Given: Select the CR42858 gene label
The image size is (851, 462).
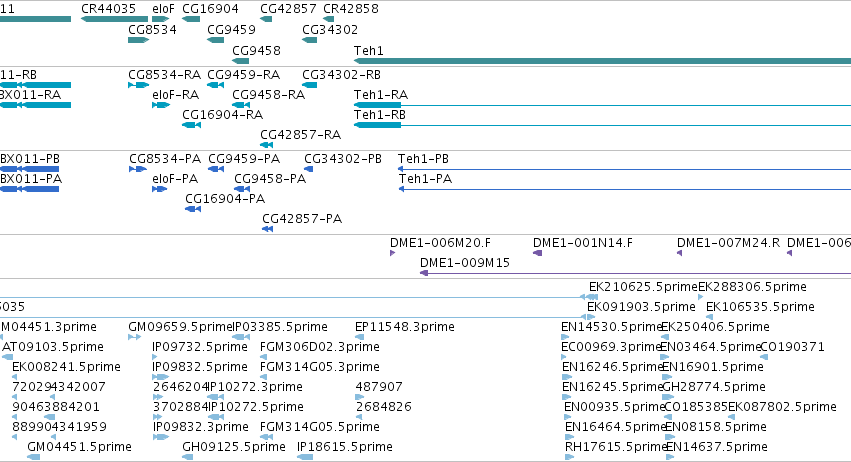Looking at the screenshot, I should tap(351, 9).
